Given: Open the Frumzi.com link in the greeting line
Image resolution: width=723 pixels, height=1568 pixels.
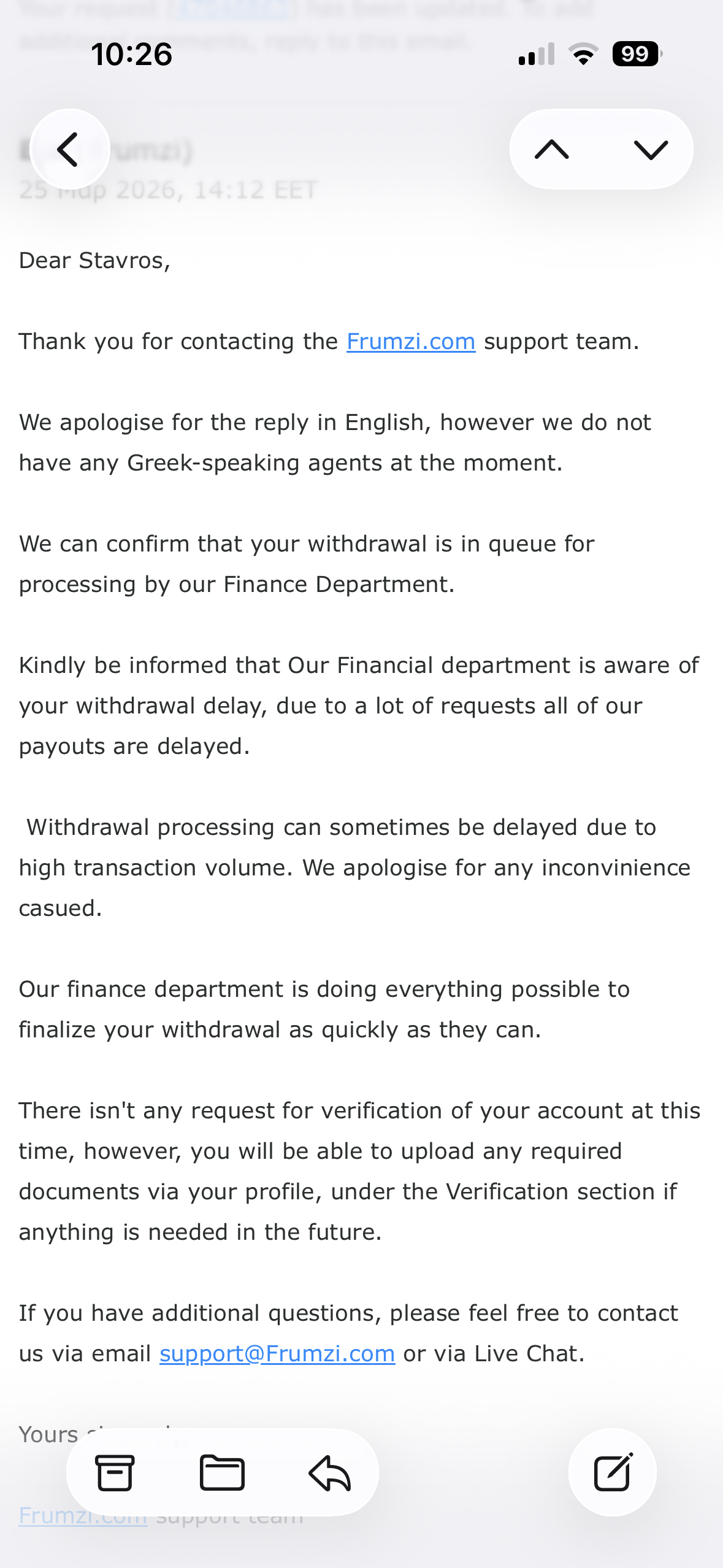Looking at the screenshot, I should 411,342.
